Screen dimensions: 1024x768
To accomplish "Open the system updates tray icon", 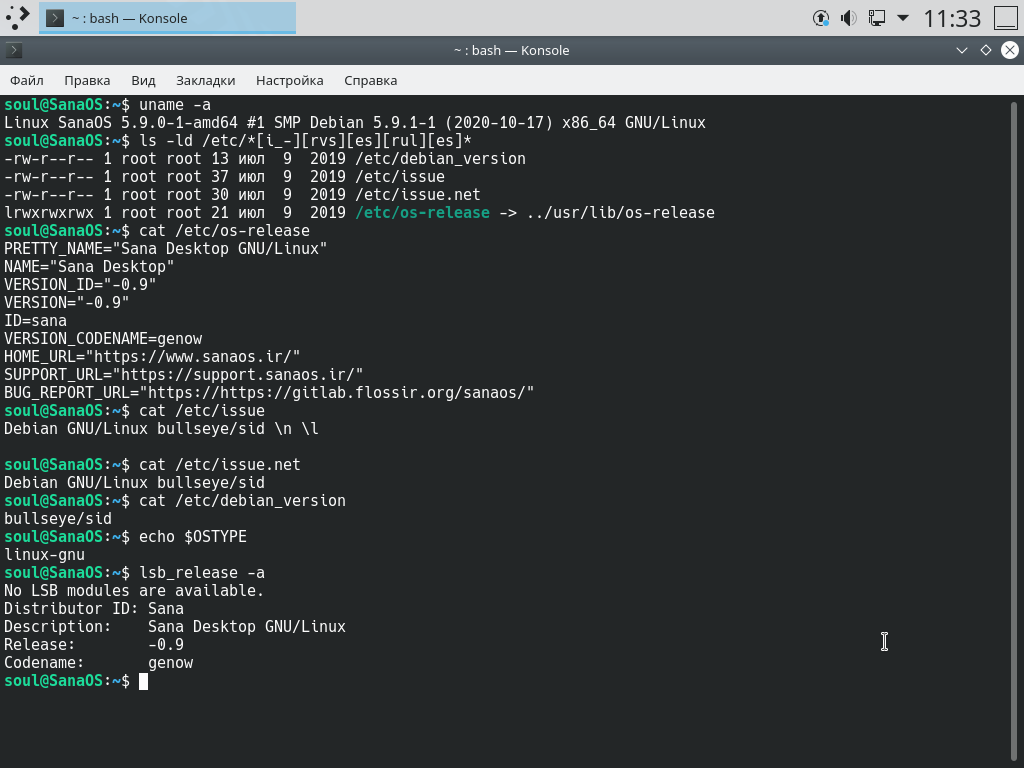I will coord(821,18).
